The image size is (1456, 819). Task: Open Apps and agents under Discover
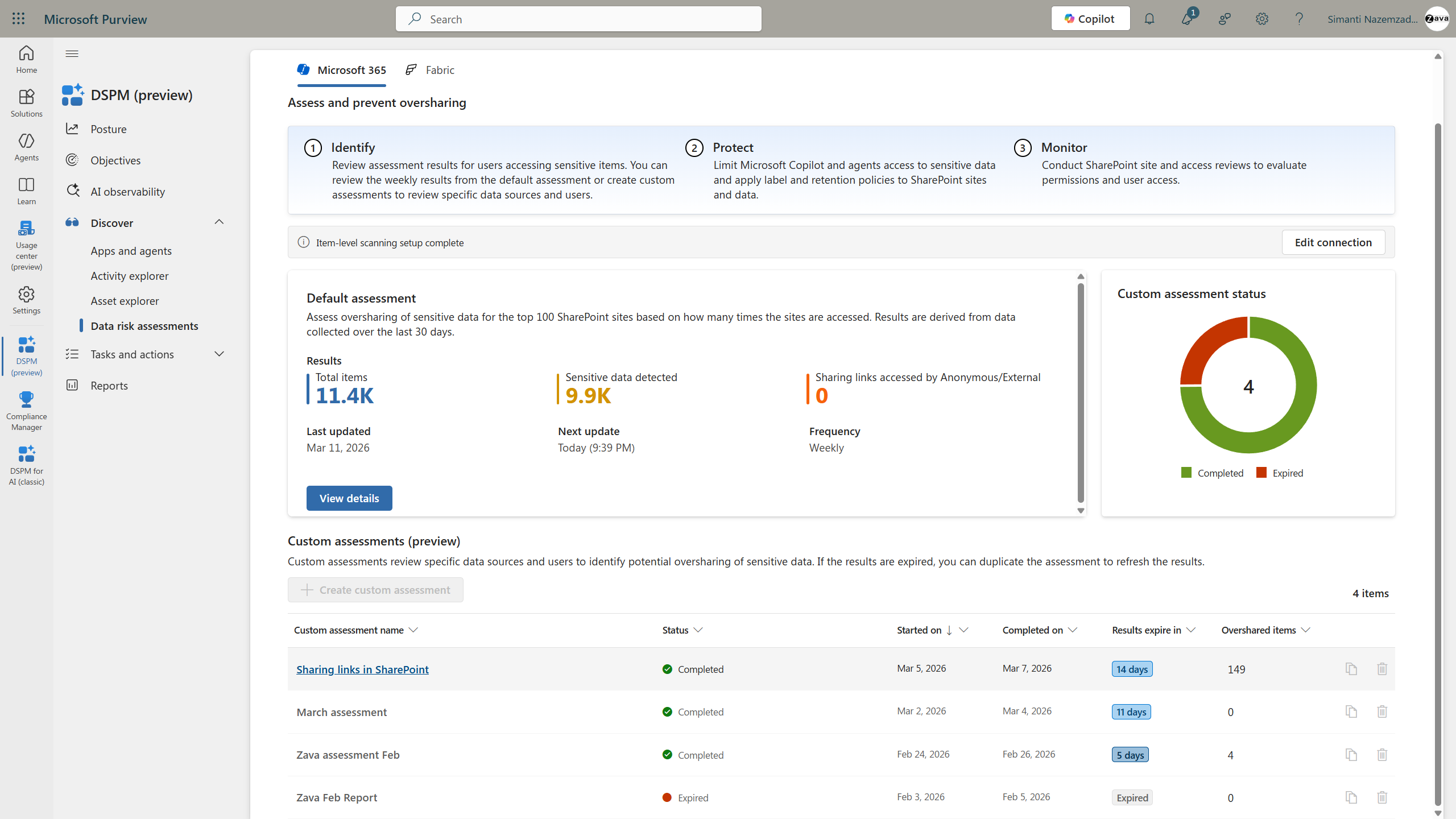pos(131,251)
